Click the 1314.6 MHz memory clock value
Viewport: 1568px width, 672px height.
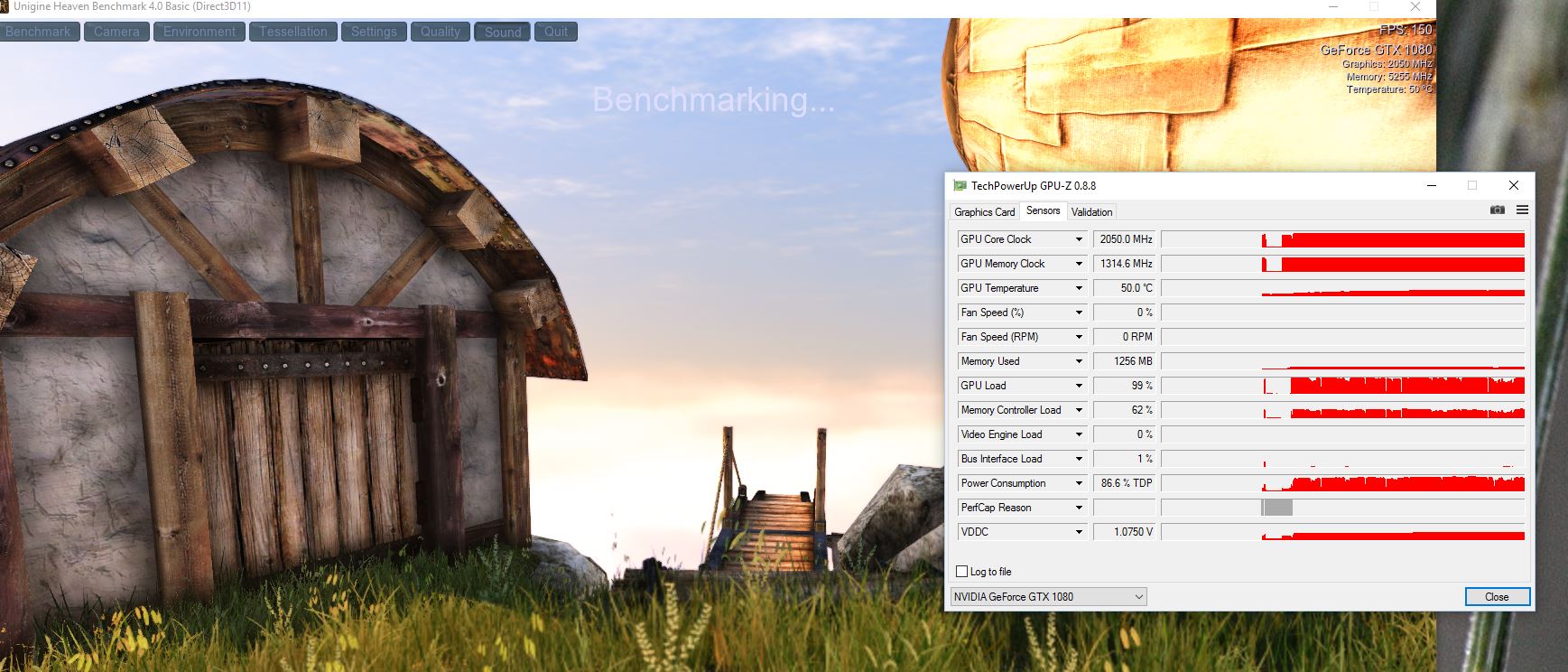[1125, 264]
